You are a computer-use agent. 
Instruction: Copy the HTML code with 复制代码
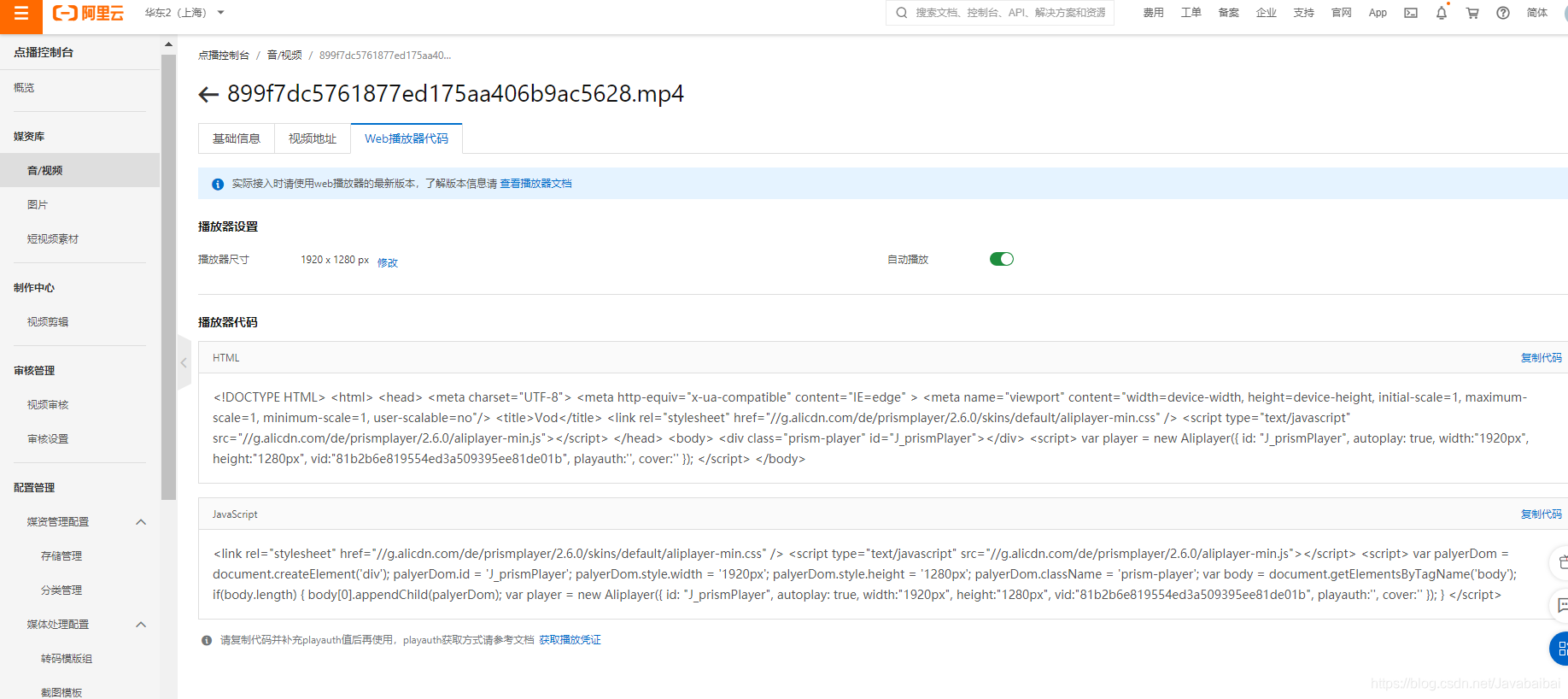tap(1542, 358)
